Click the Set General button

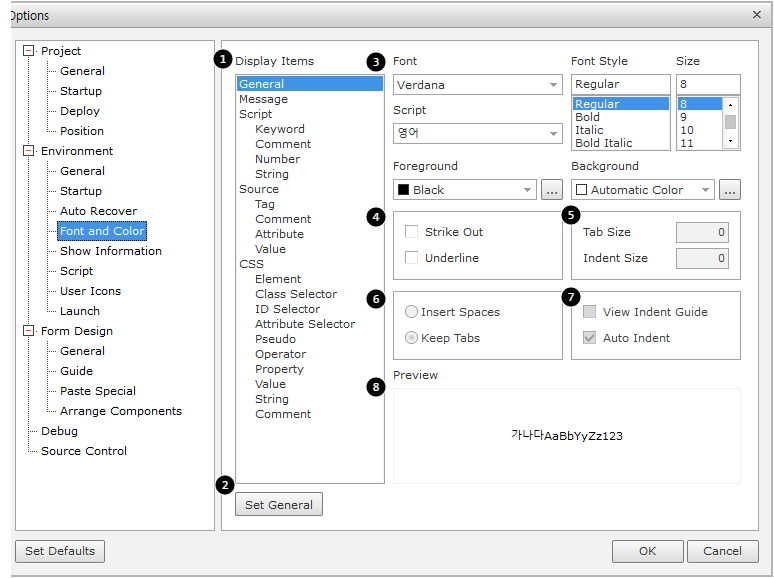279,505
